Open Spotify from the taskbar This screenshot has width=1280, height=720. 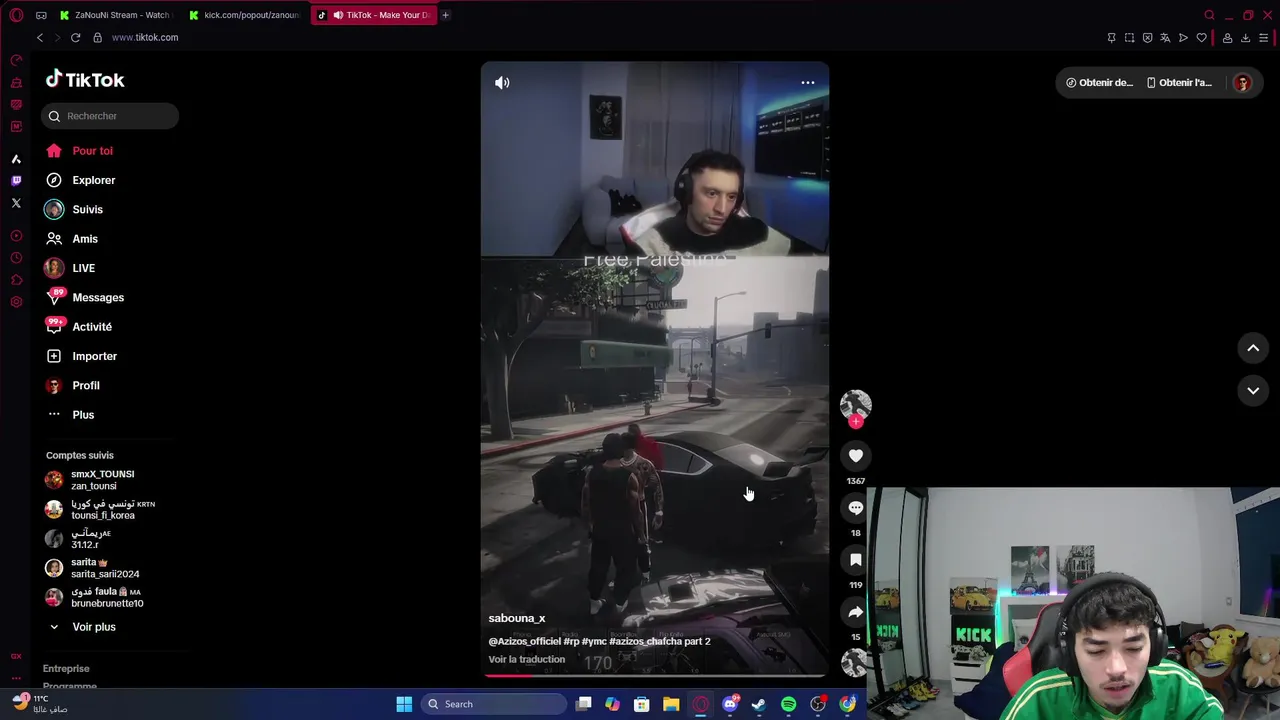click(788, 704)
